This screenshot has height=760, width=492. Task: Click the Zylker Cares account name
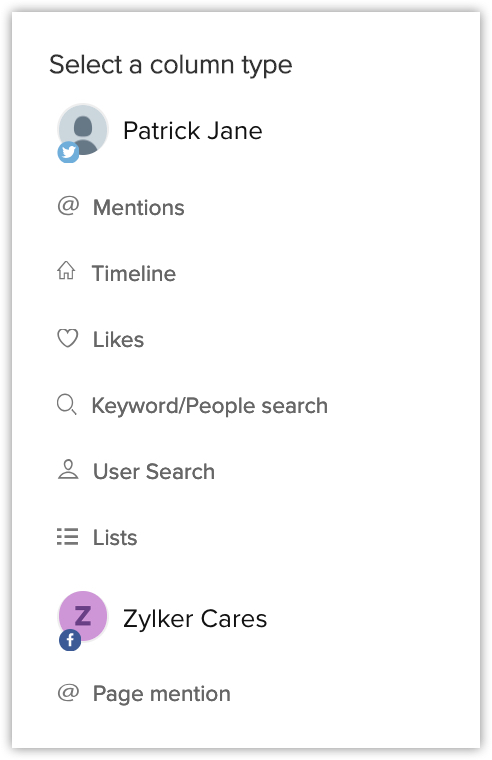[x=195, y=619]
